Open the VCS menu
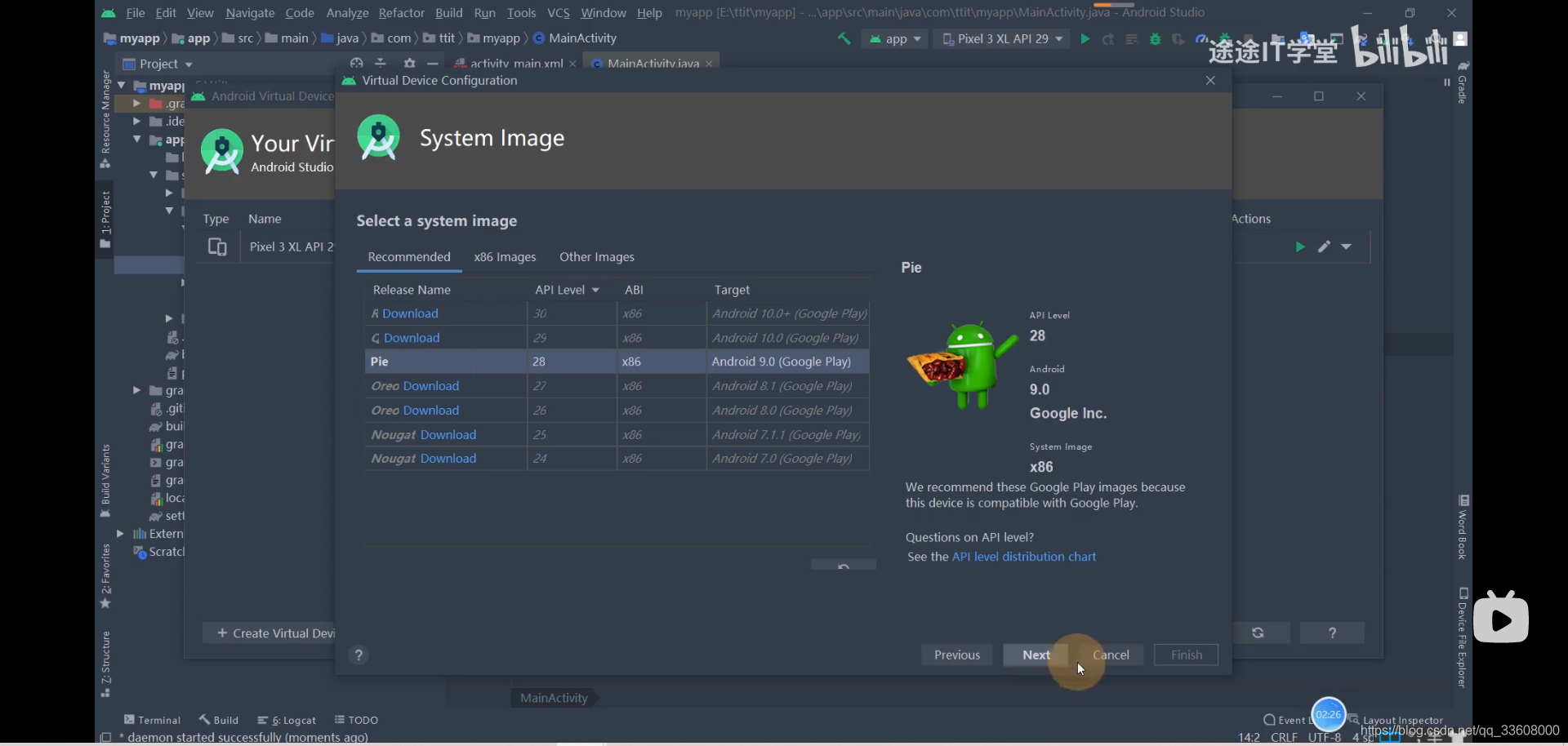Viewport: 1568px width, 746px height. (559, 13)
